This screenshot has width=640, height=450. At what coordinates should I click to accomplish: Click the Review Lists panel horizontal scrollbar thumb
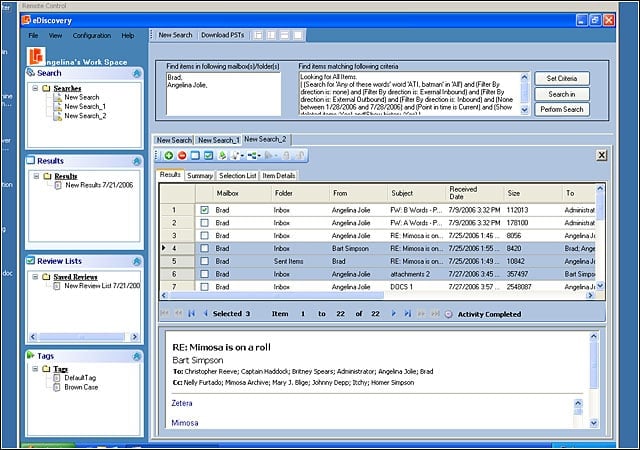(x=82, y=337)
